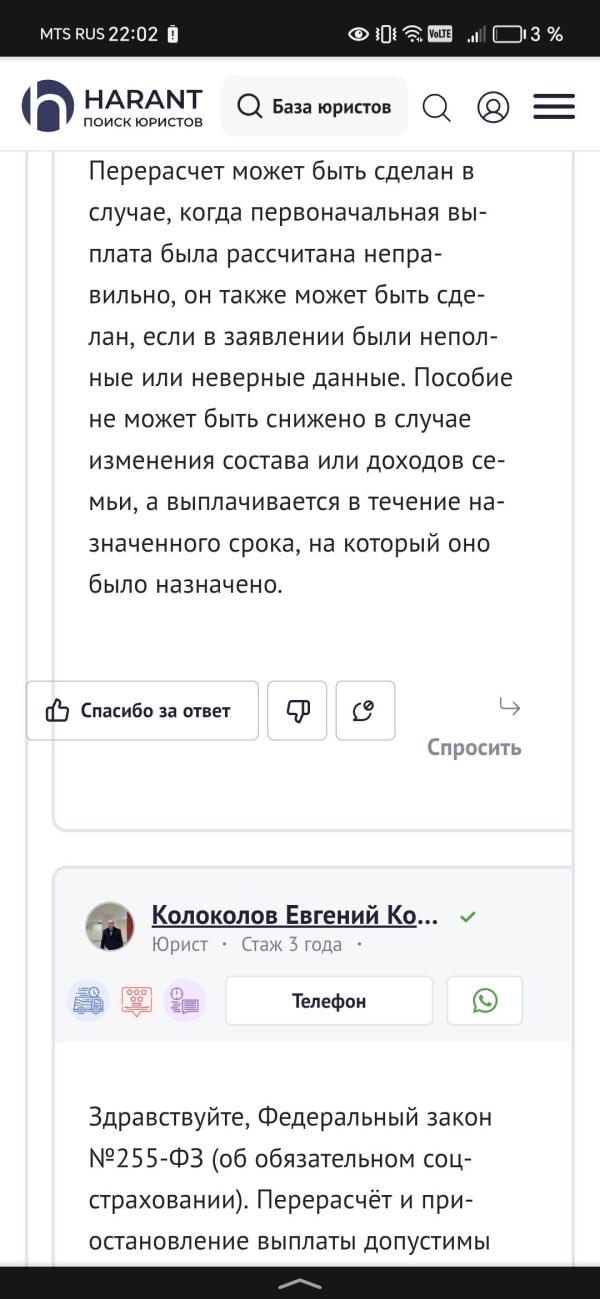The height and width of the screenshot is (1299, 600).
Task: Open the 'Спросить' link
Action: click(x=474, y=746)
